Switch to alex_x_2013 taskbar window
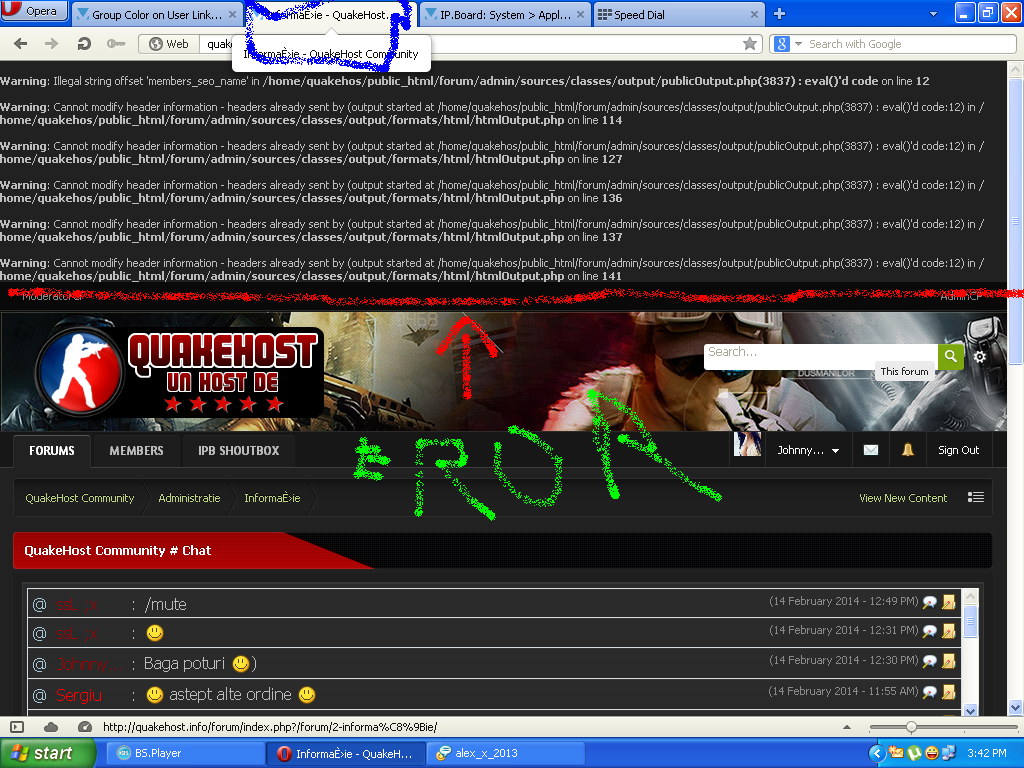 505,754
